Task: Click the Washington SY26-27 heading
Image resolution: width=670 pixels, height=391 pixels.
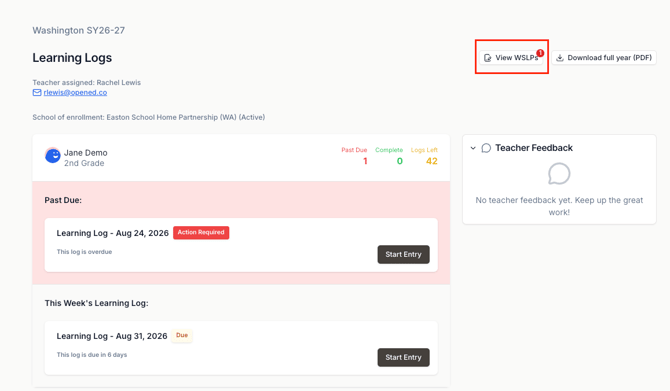Action: coord(79,30)
